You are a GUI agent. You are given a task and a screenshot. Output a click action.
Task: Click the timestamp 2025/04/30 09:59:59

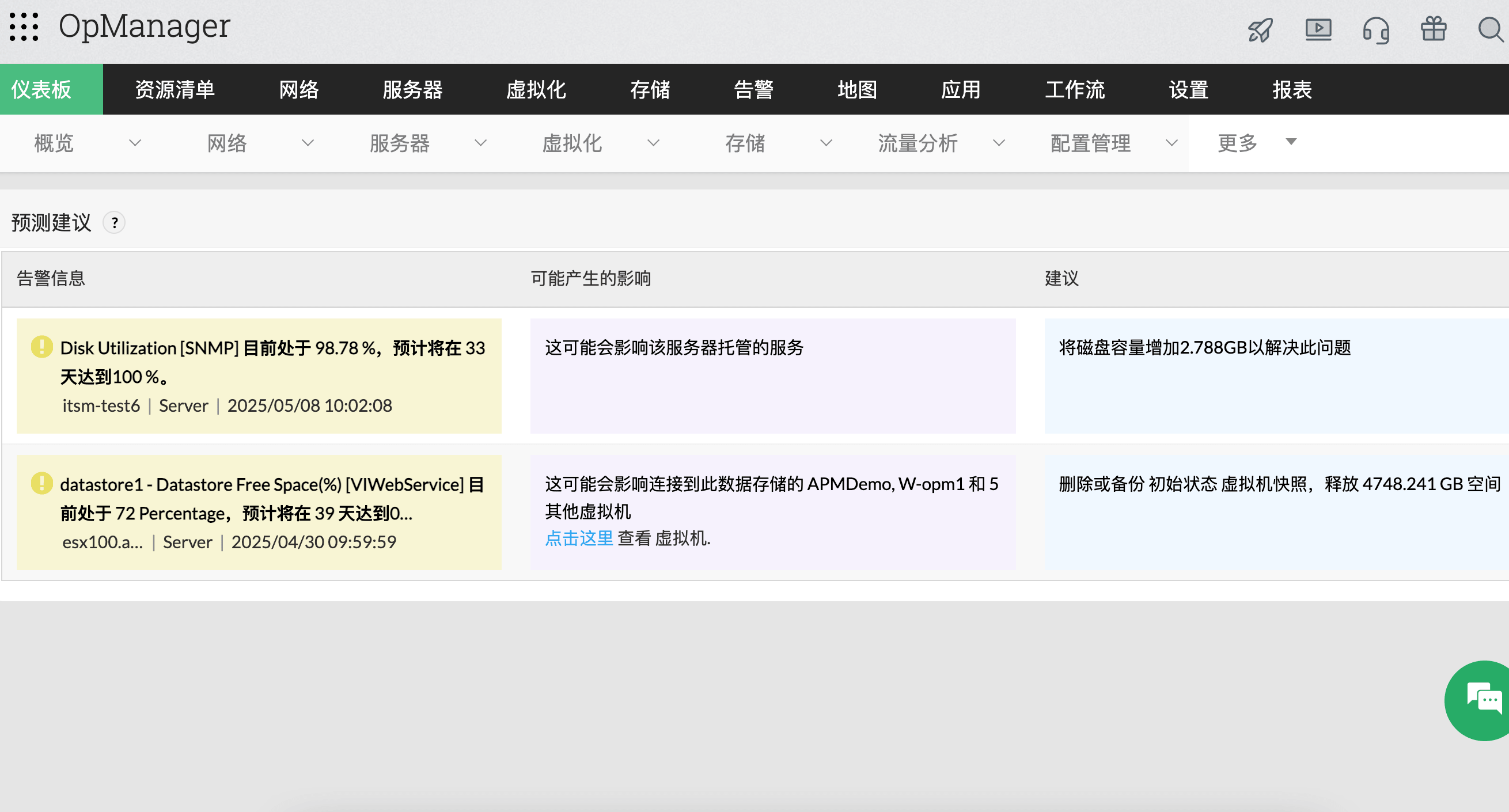tap(314, 542)
